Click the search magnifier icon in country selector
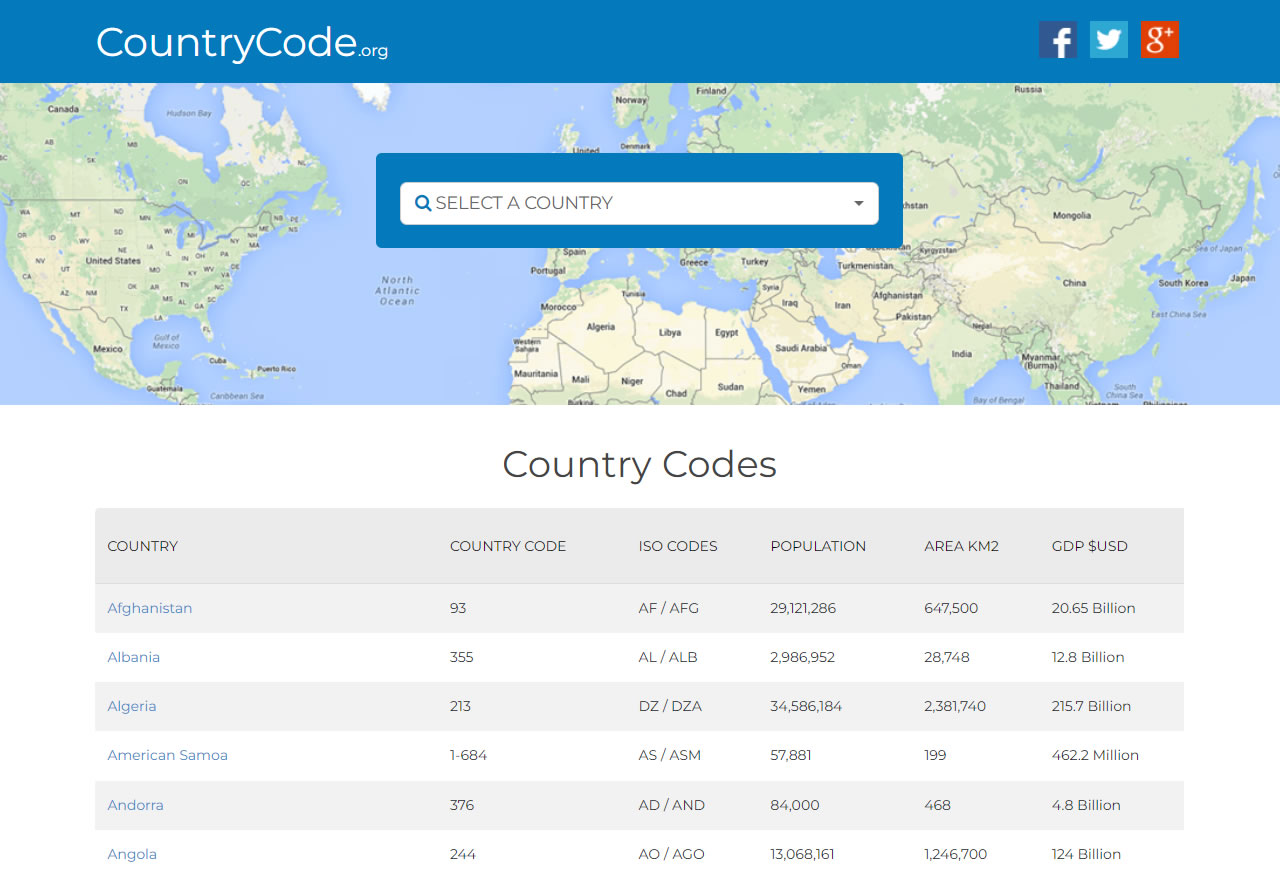 point(423,203)
